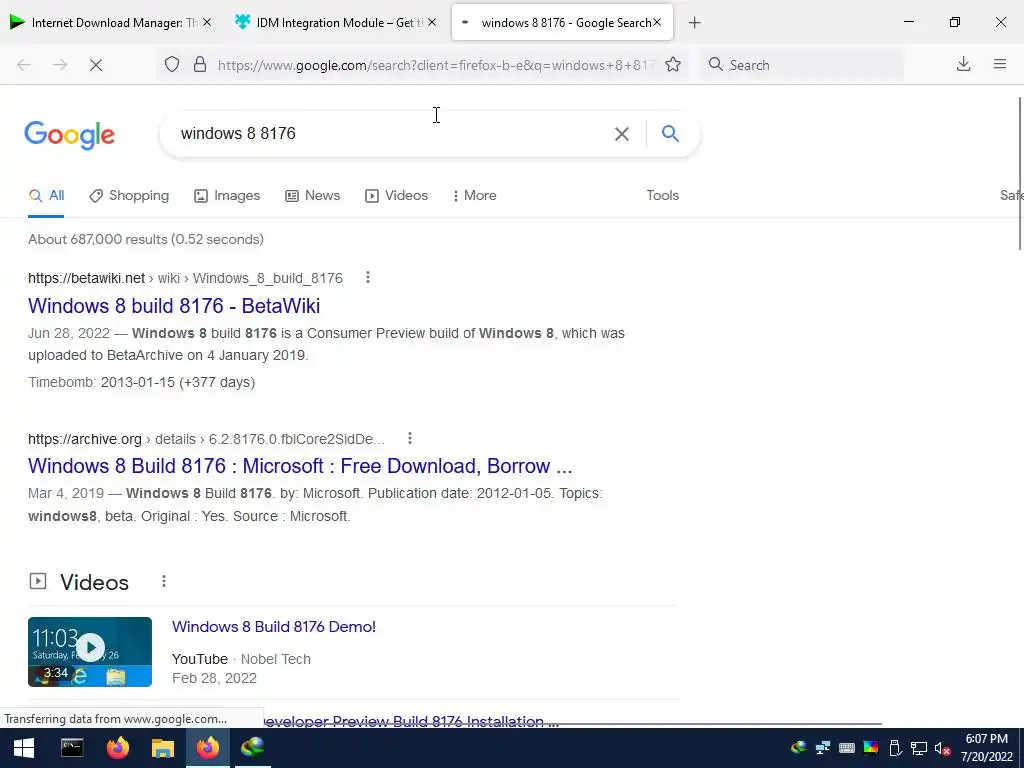The height and width of the screenshot is (768, 1024).
Task: Close the windows 8 8176 search tab
Action: (x=658, y=22)
